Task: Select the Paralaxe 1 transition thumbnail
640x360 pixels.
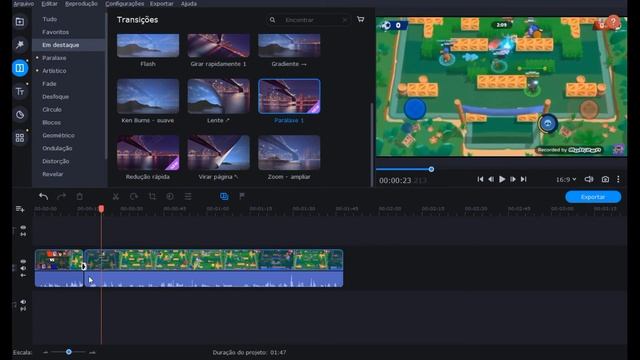Action: (x=289, y=96)
